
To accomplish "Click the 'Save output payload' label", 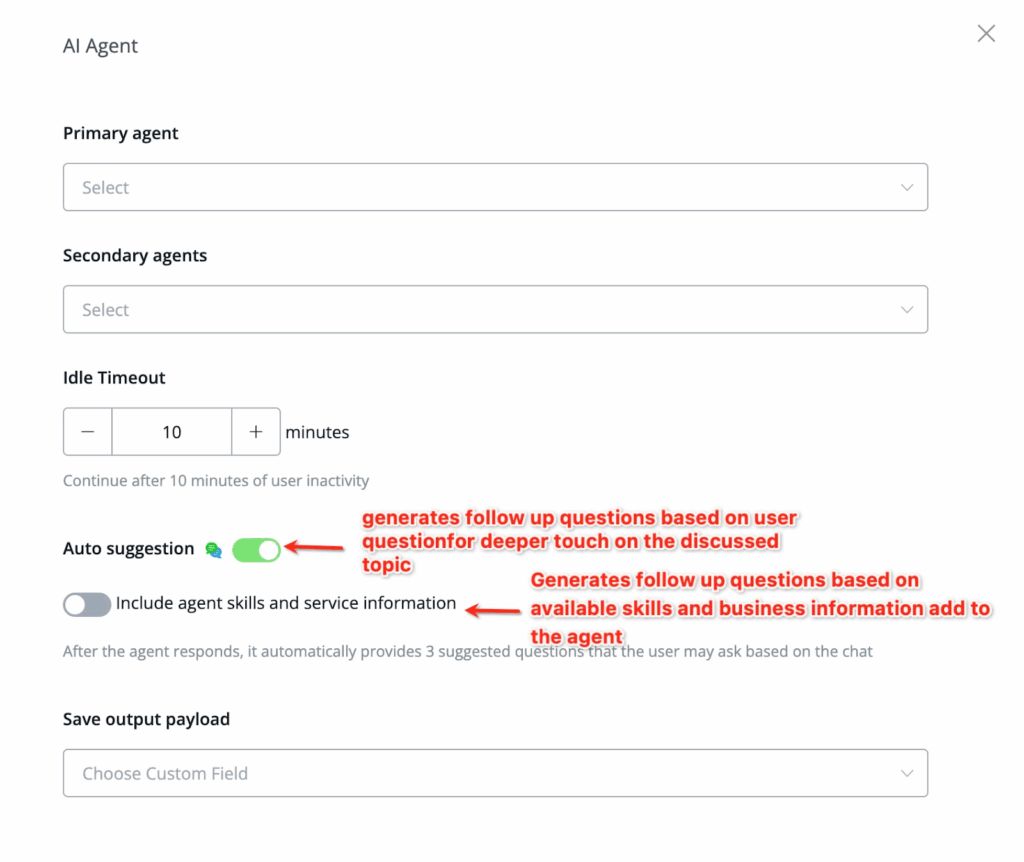I will coord(146,719).
